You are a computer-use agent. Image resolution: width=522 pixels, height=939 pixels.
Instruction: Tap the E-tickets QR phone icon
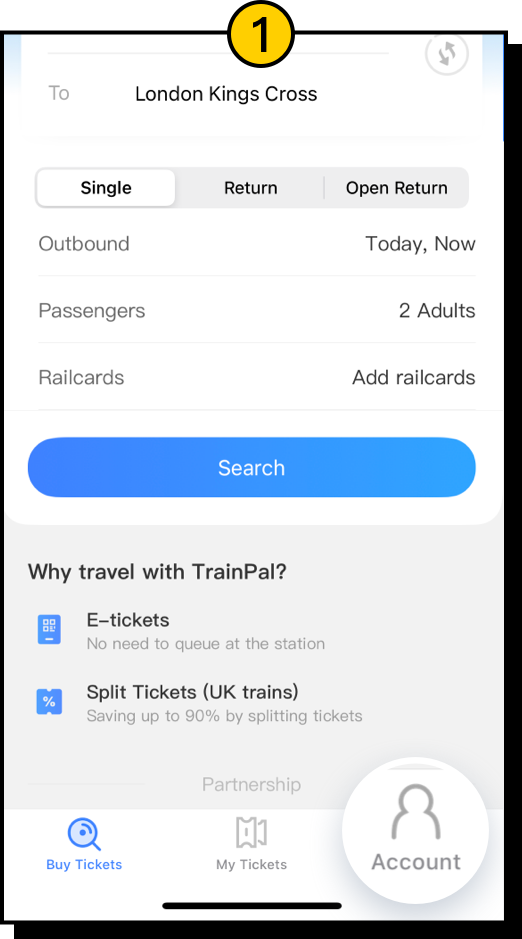pyautogui.click(x=49, y=630)
